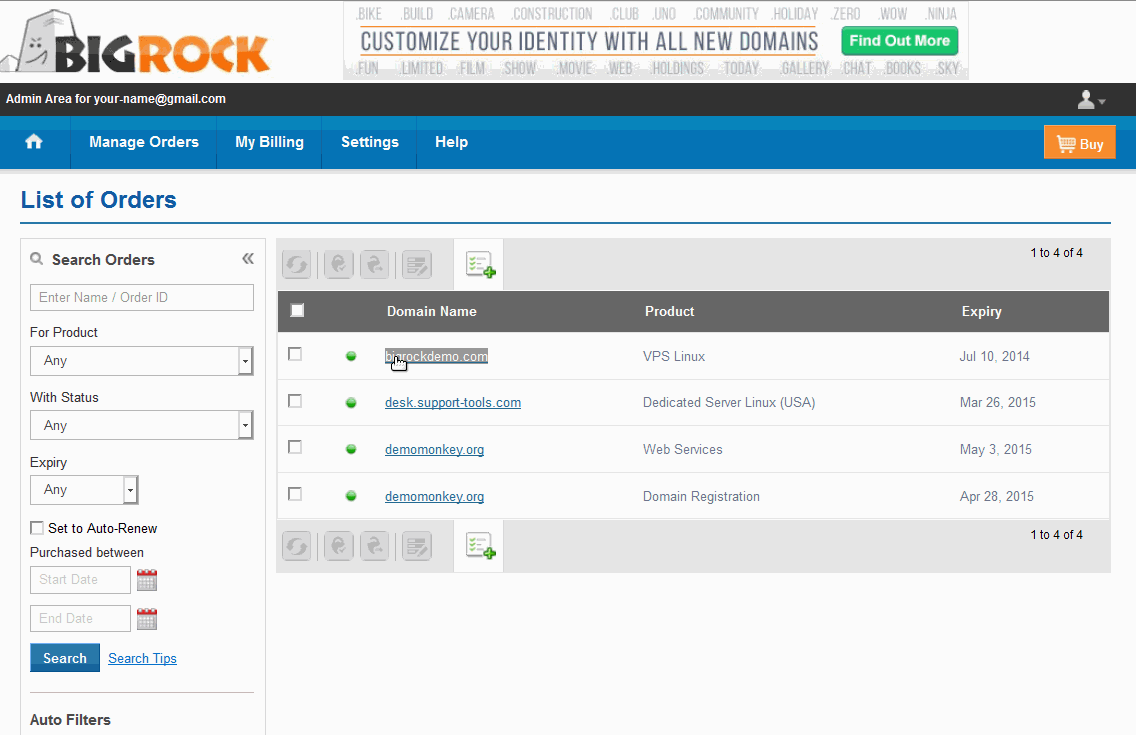1136x735 pixels.
Task: Click the Domain Name column header
Action: (x=432, y=311)
